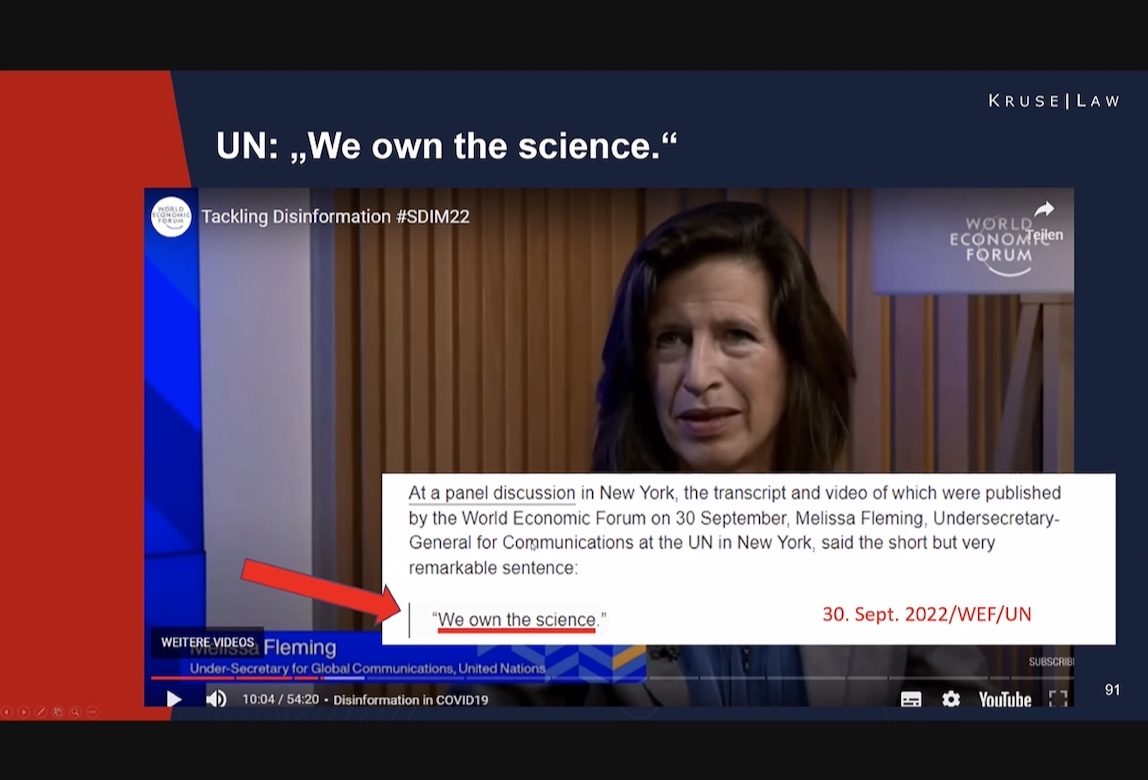Toggle subtitles on the video player
The image size is (1148, 780).
coord(911,699)
